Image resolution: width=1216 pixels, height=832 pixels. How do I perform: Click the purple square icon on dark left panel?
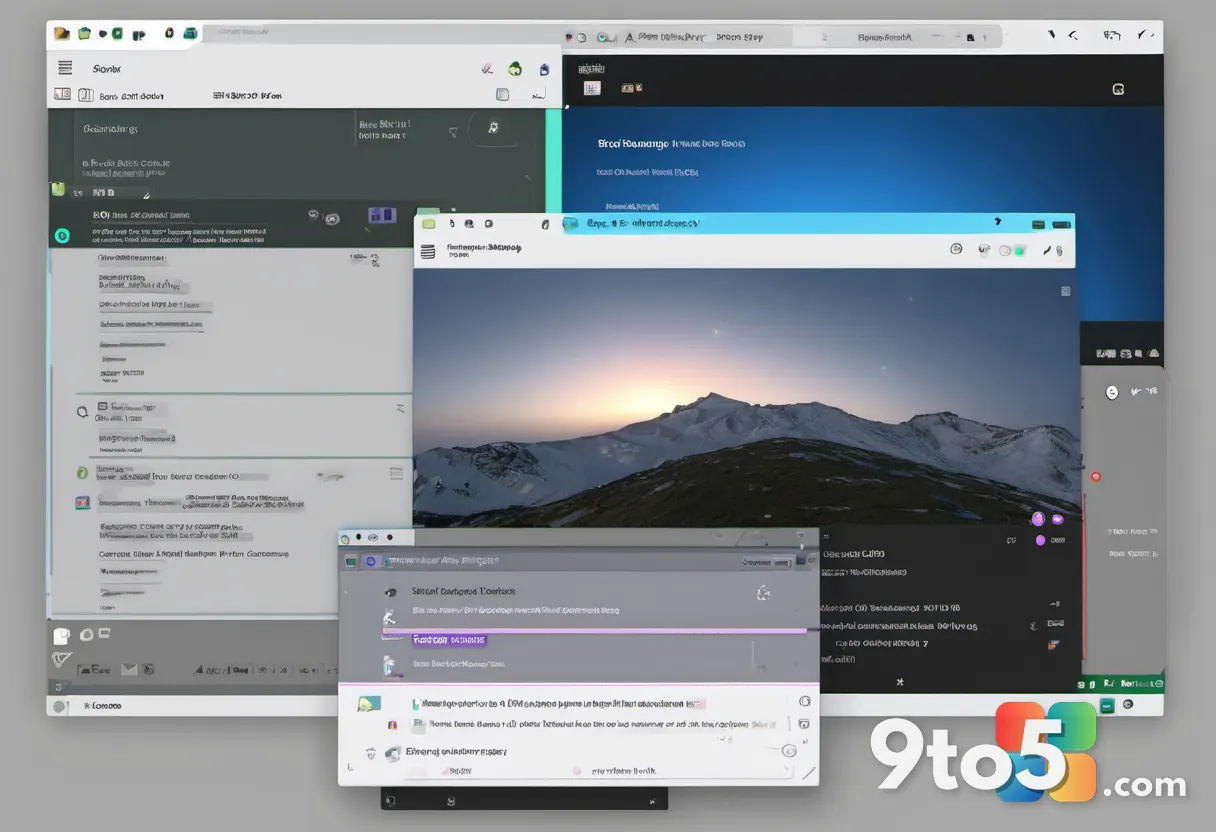click(x=382, y=215)
